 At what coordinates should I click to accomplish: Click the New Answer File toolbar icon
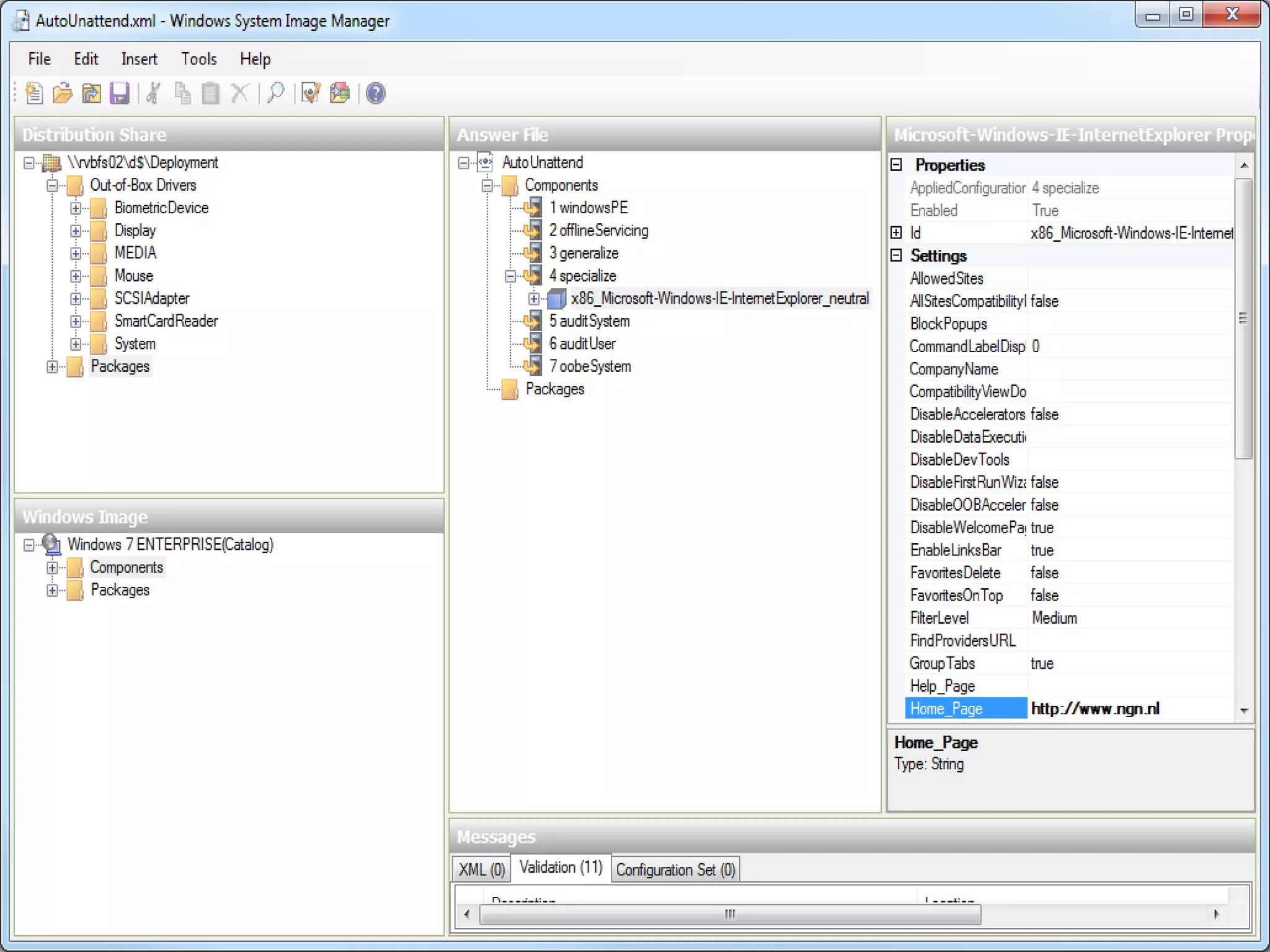[x=34, y=94]
